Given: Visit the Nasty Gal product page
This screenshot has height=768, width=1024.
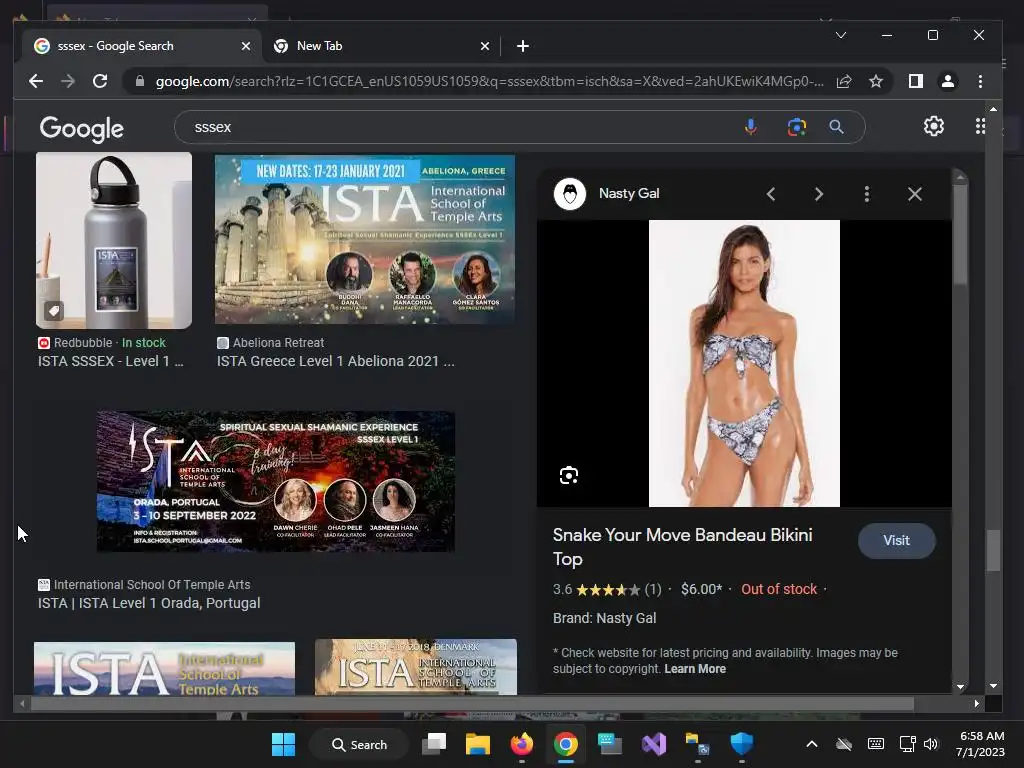Looking at the screenshot, I should click(x=897, y=540).
